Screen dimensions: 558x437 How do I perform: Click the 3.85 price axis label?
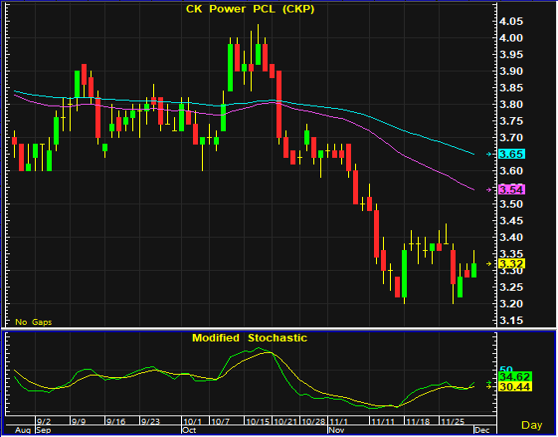click(511, 88)
